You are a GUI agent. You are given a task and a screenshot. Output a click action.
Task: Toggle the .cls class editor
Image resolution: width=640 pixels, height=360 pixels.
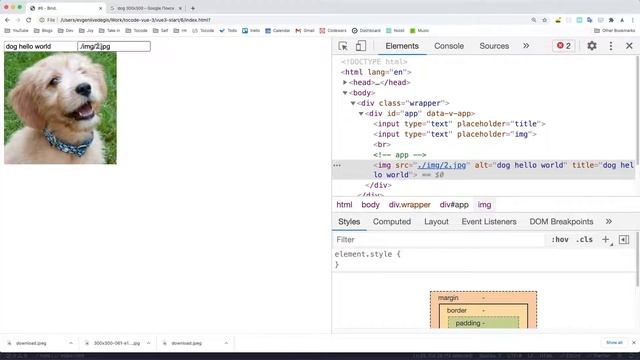(x=584, y=240)
